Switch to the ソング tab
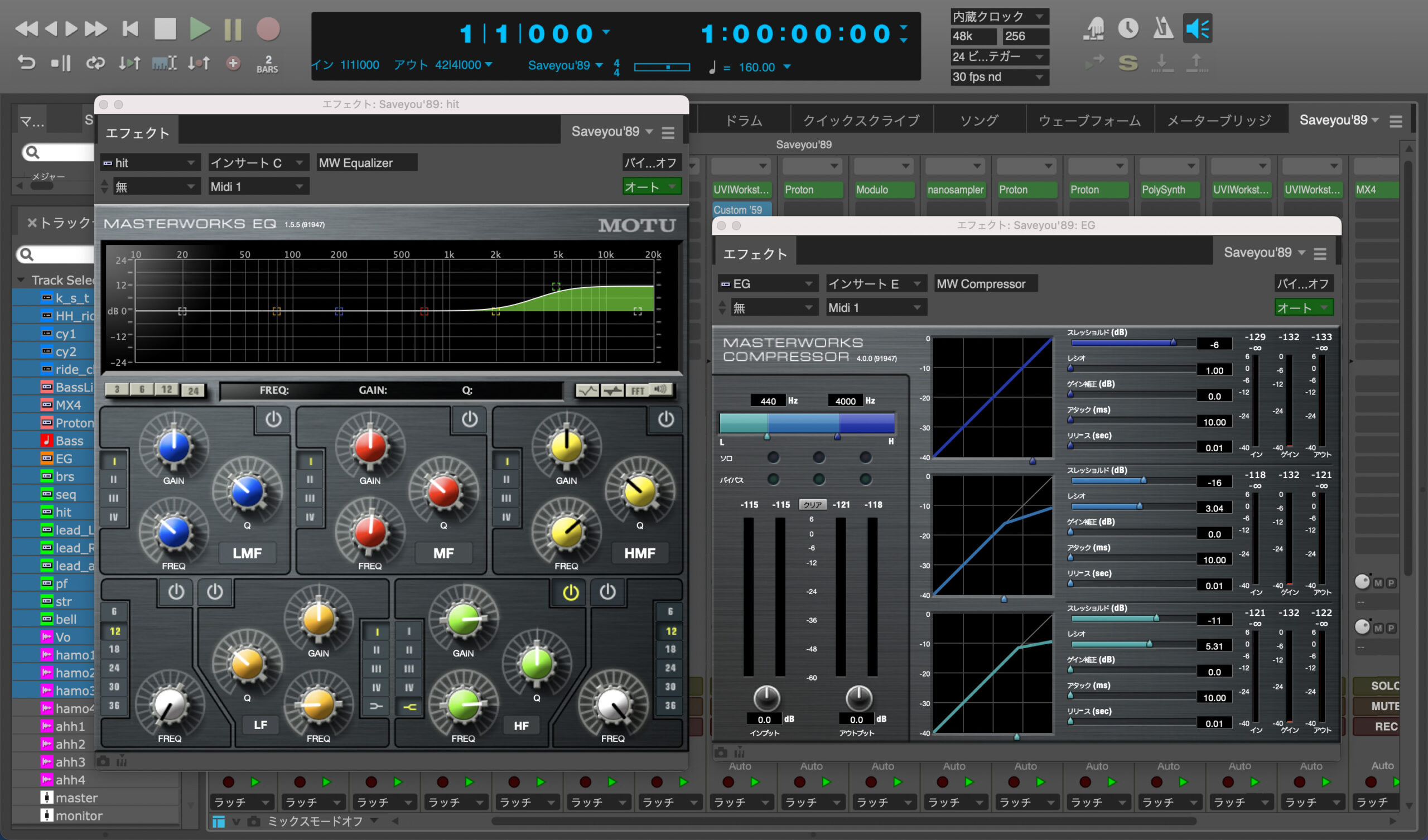Viewport: 1428px width, 840px height. coord(978,120)
